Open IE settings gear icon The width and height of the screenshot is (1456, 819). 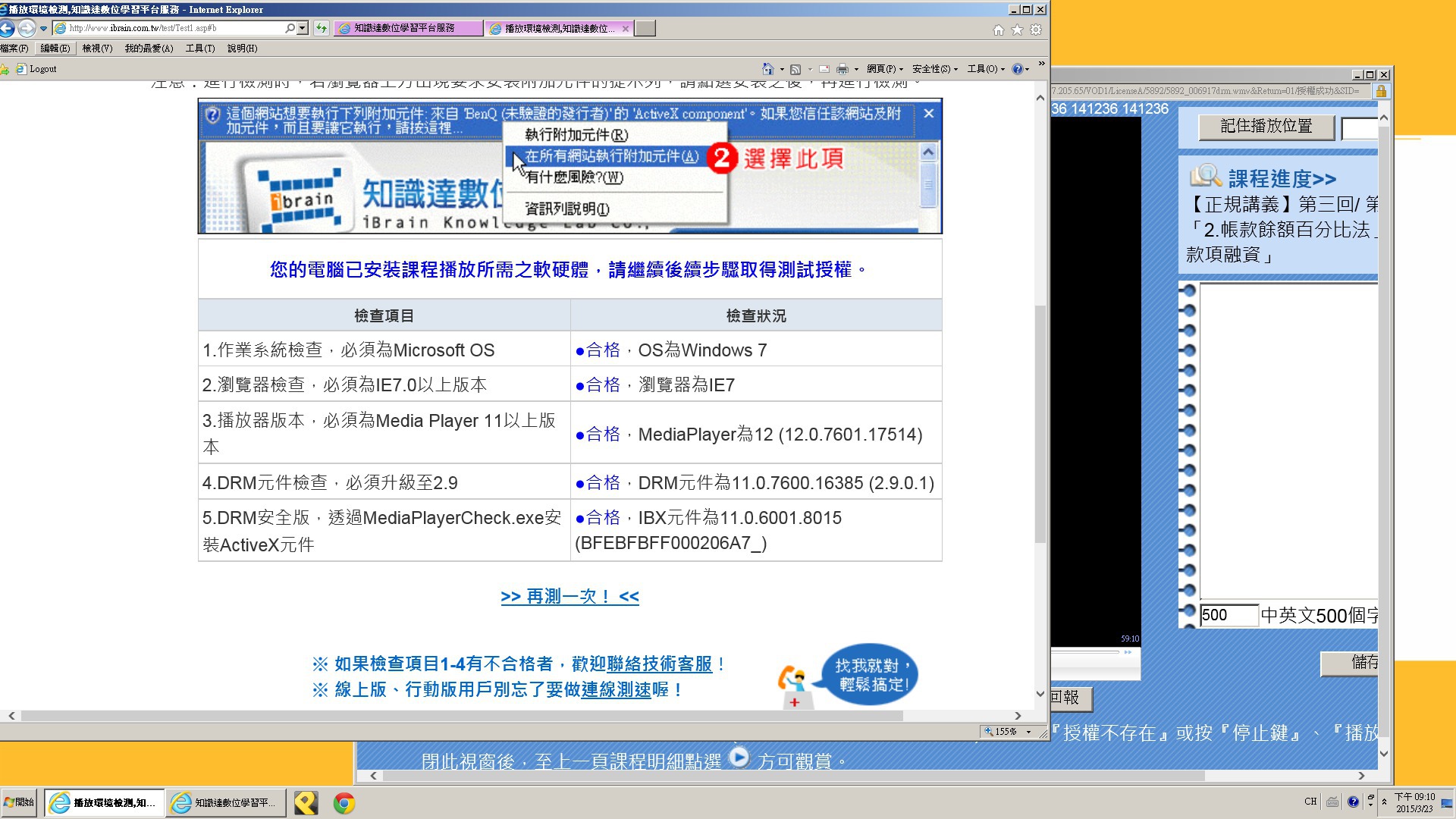1036,30
